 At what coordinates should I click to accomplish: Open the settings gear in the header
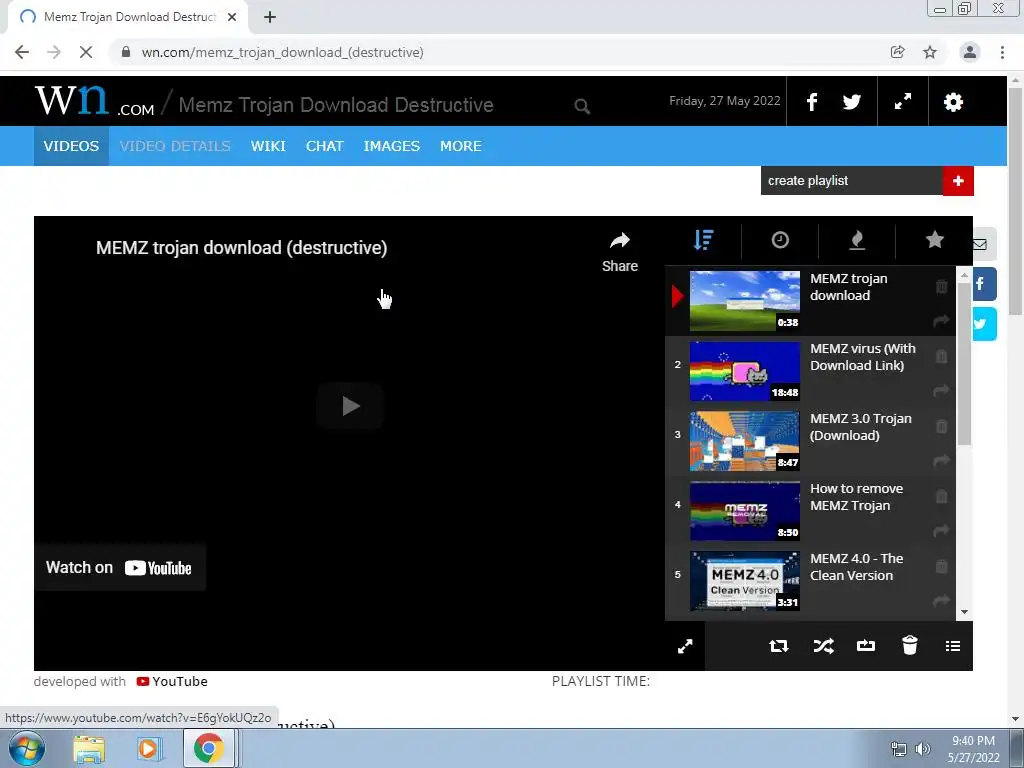[953, 102]
